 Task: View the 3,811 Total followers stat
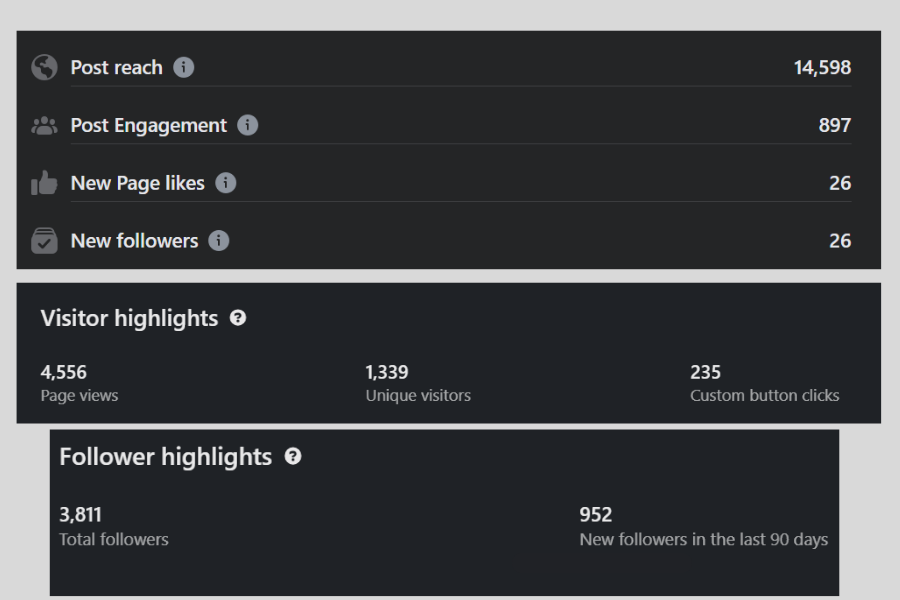tap(113, 526)
